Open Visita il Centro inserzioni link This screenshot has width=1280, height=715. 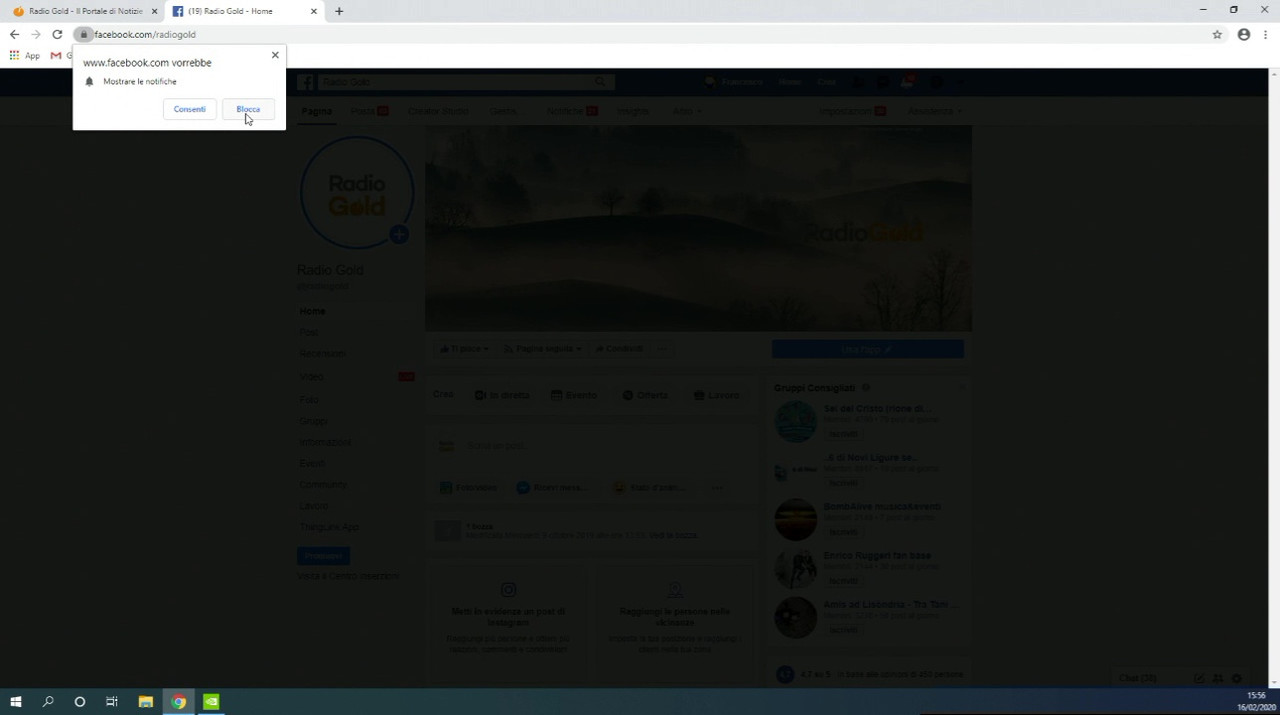click(348, 576)
